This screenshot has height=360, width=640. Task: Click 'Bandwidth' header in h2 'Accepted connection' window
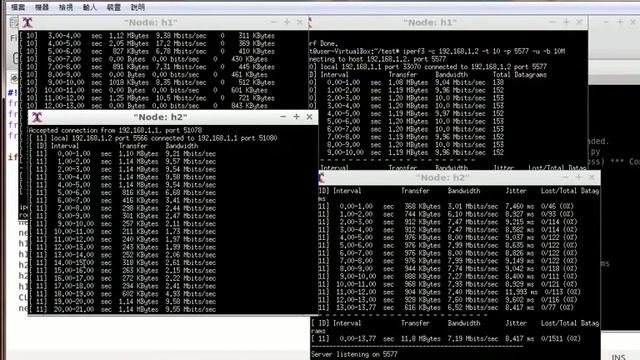pyautogui.click(x=182, y=146)
